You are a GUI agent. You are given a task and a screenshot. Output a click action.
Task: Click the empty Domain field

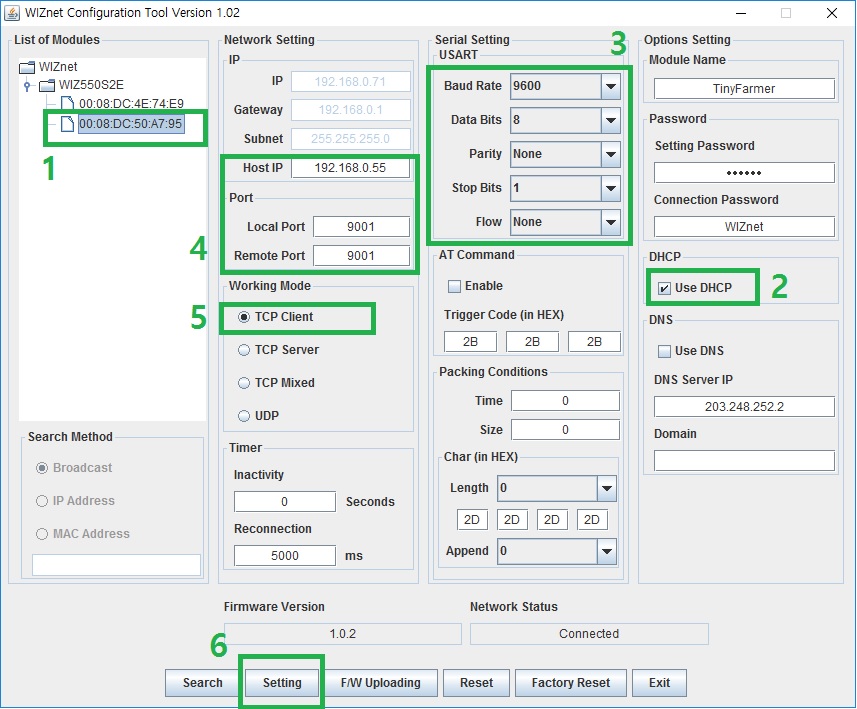pos(744,460)
